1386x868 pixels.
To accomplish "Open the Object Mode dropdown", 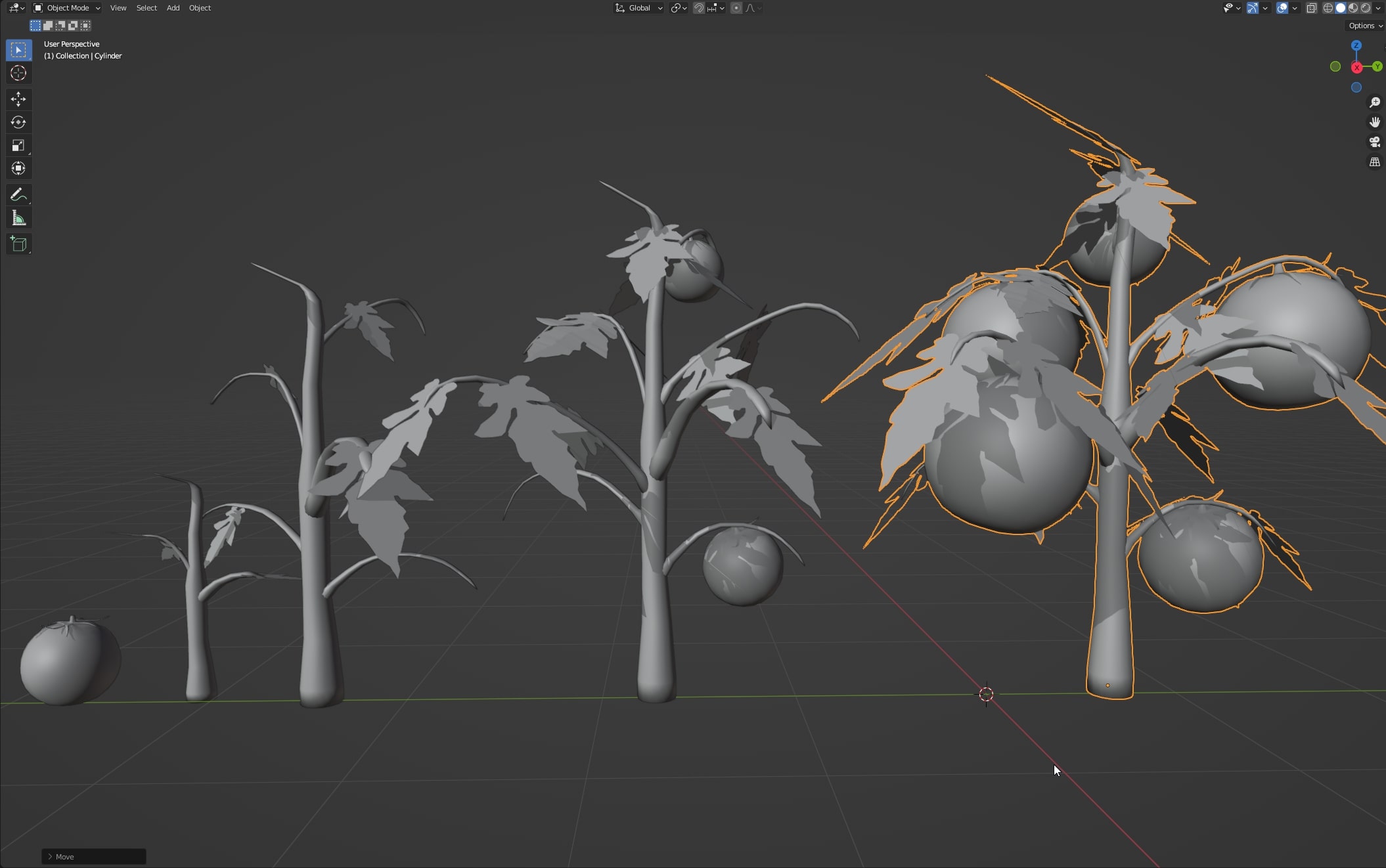I will 67,8.
